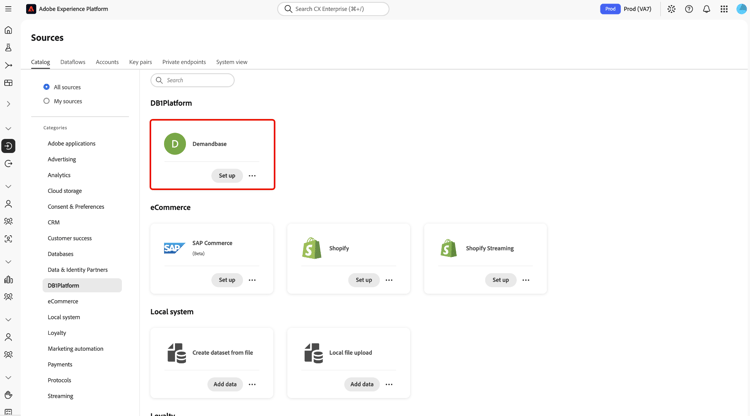Select the DB1Platform category
Viewport: 750px width, 416px height.
coord(82,285)
